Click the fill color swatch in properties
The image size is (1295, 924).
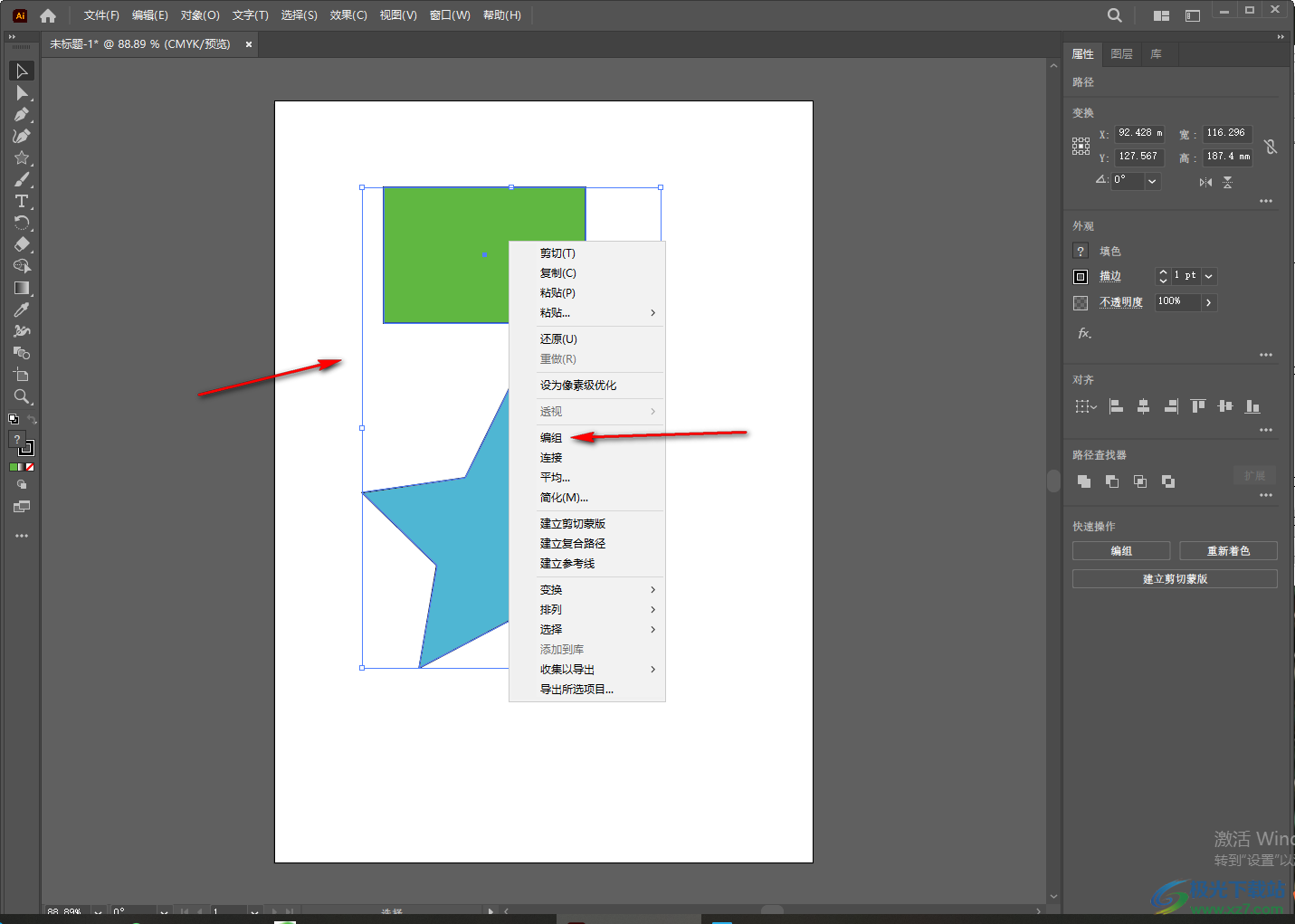point(1081,251)
